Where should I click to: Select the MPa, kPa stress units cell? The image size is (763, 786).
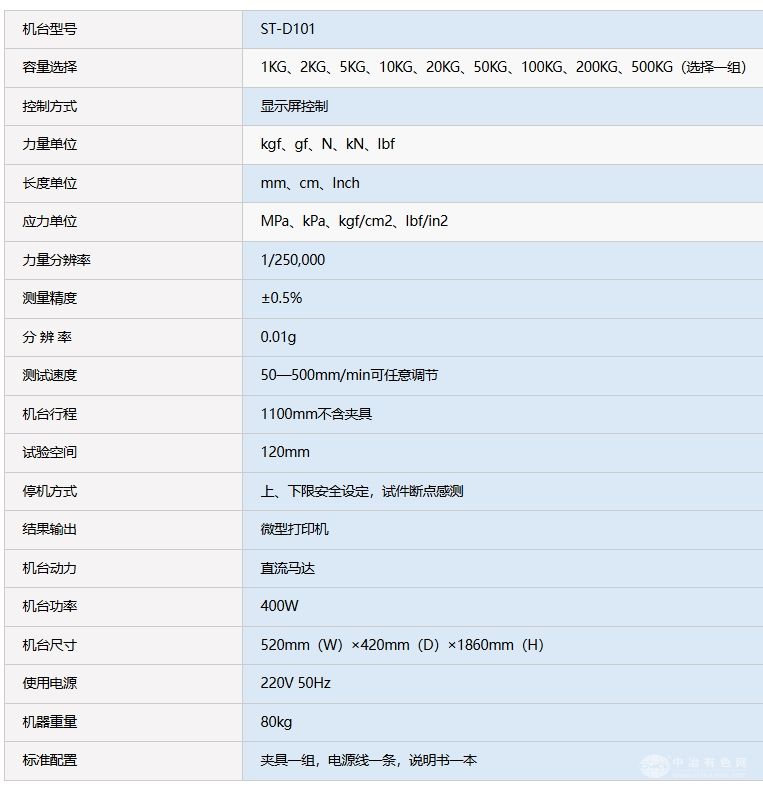coord(354,221)
